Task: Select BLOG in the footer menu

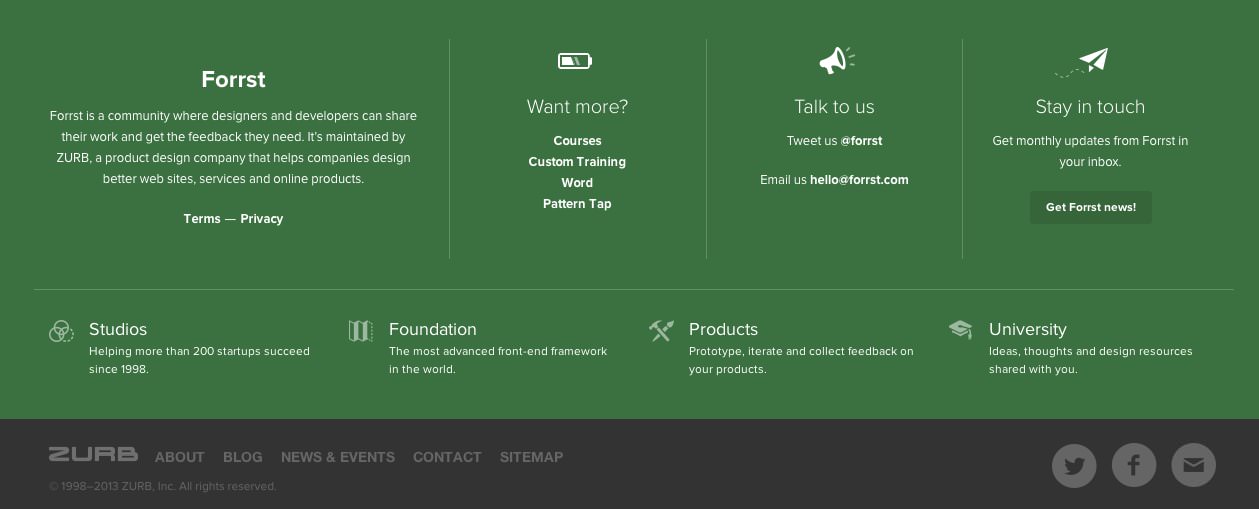Action: coord(243,457)
